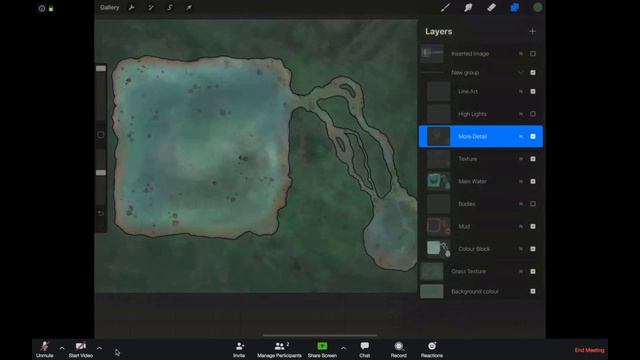Hide the Texture layer
Viewport: 640px width, 360px height.
533,159
